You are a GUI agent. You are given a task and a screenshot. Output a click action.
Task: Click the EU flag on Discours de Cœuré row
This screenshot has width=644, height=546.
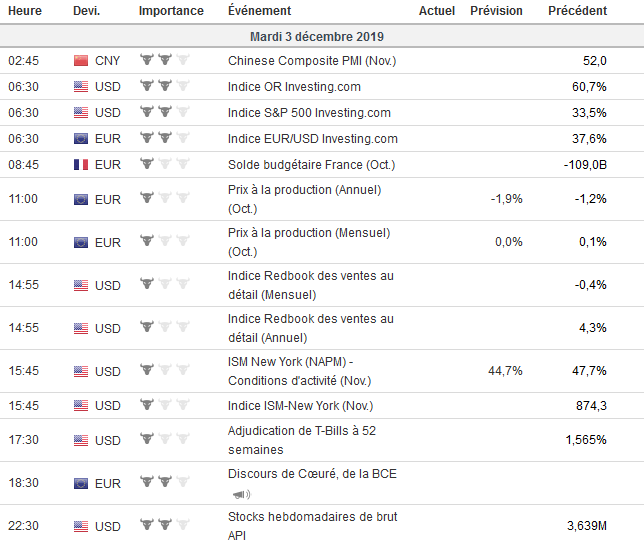click(81, 483)
